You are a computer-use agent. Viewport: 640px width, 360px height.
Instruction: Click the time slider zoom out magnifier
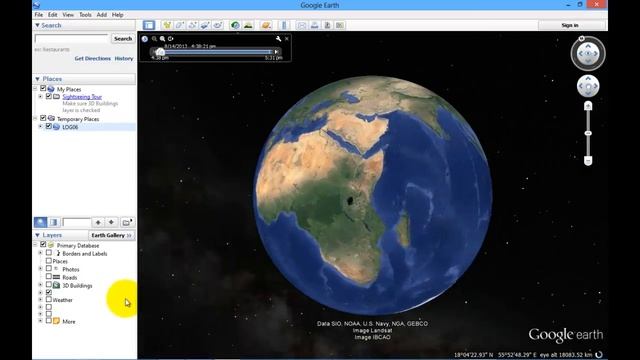pyautogui.click(x=154, y=39)
